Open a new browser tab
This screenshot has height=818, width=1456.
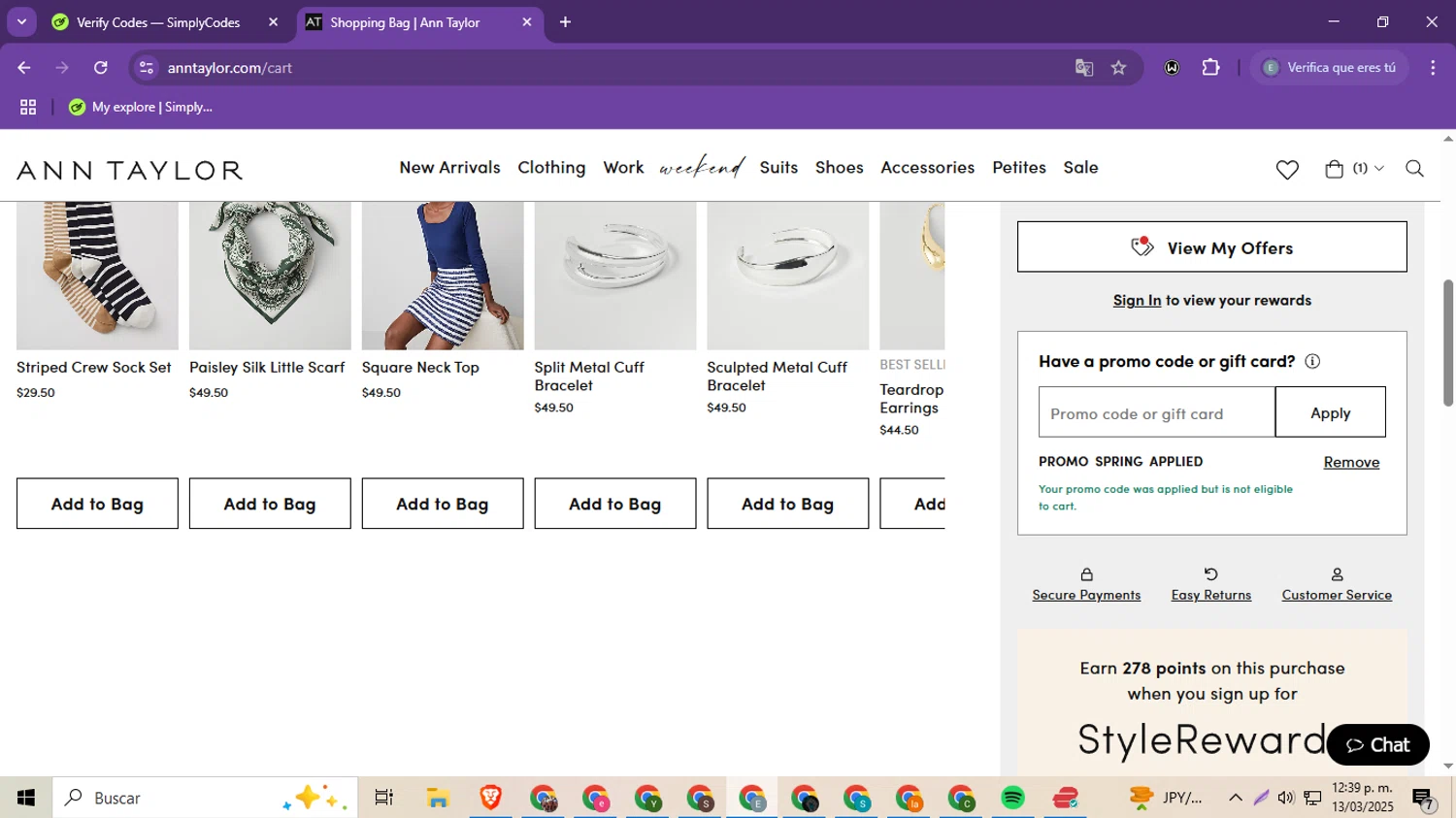tap(565, 22)
